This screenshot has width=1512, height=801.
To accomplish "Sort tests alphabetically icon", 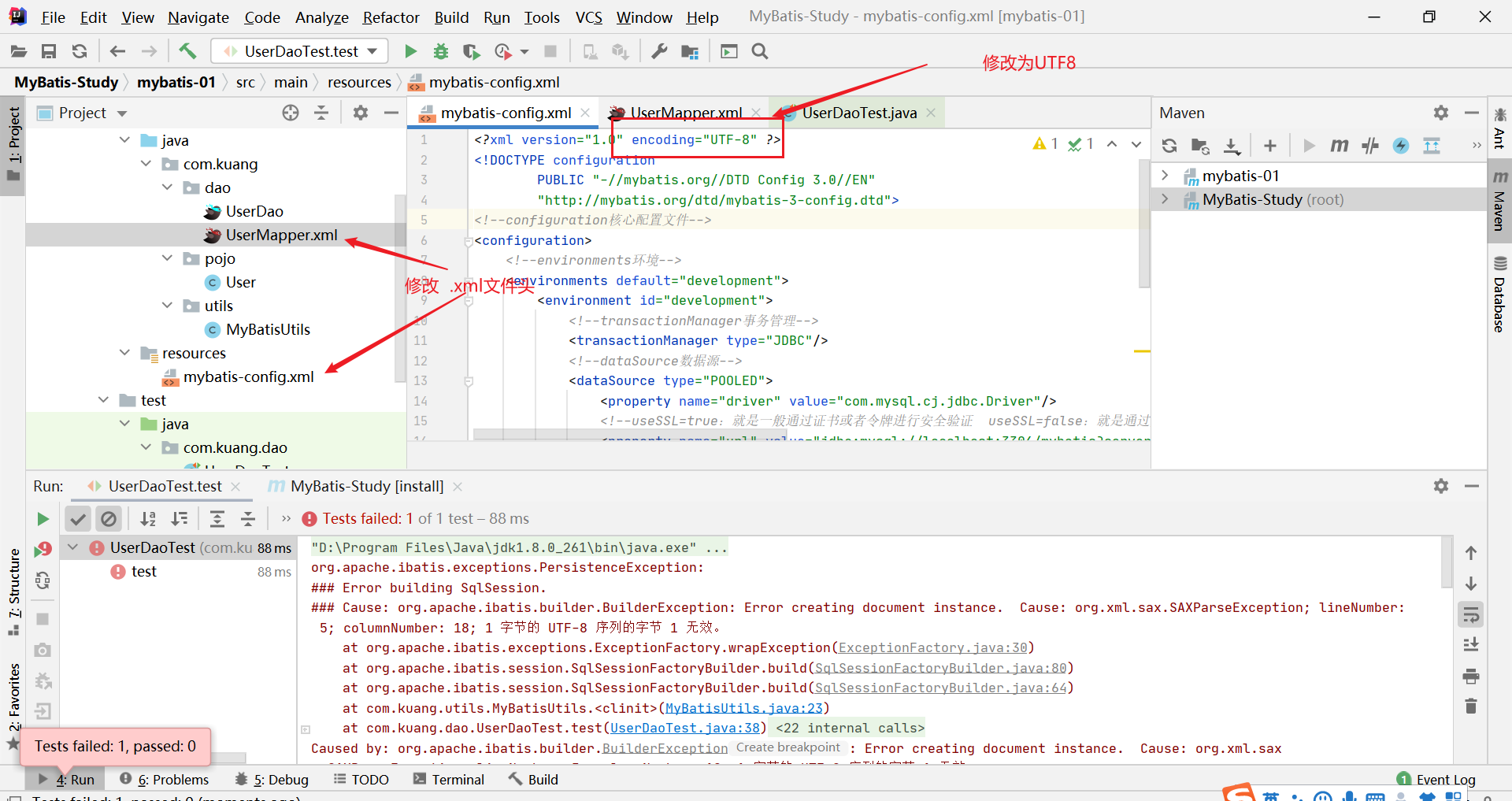I will pos(148,519).
